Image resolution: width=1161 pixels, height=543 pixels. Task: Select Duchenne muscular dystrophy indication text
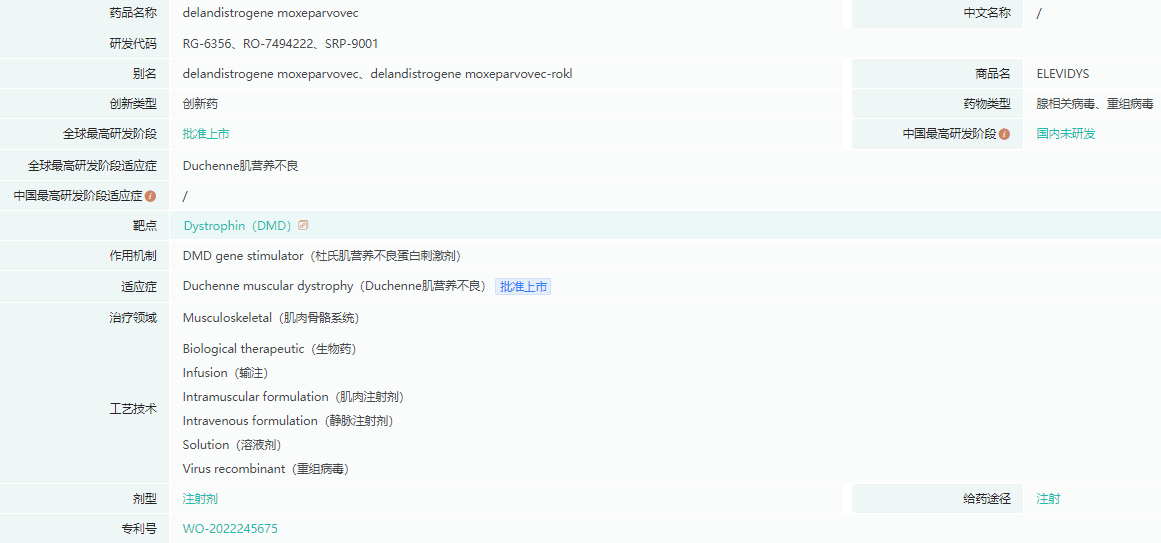(270, 286)
